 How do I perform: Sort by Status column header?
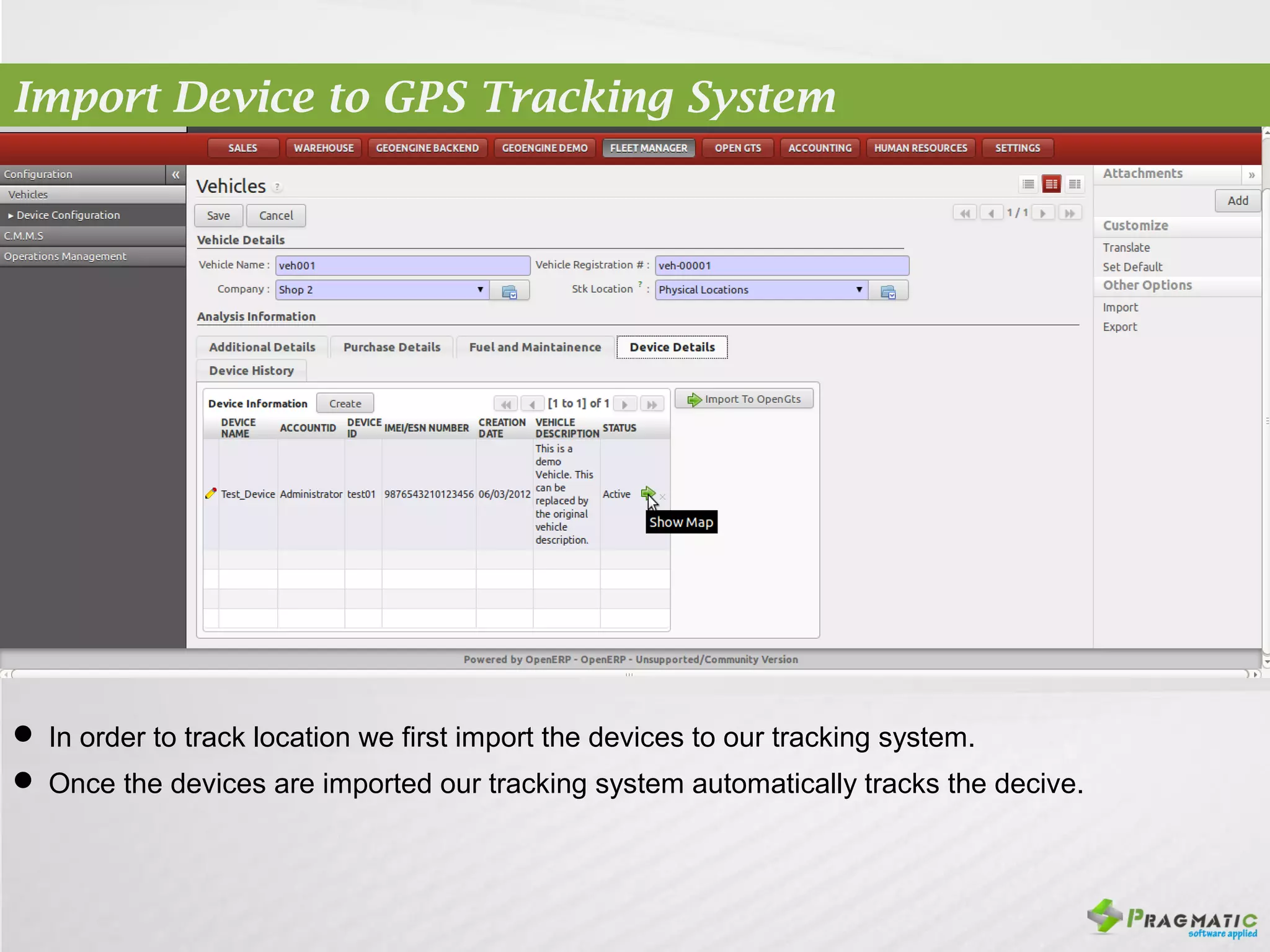(619, 428)
